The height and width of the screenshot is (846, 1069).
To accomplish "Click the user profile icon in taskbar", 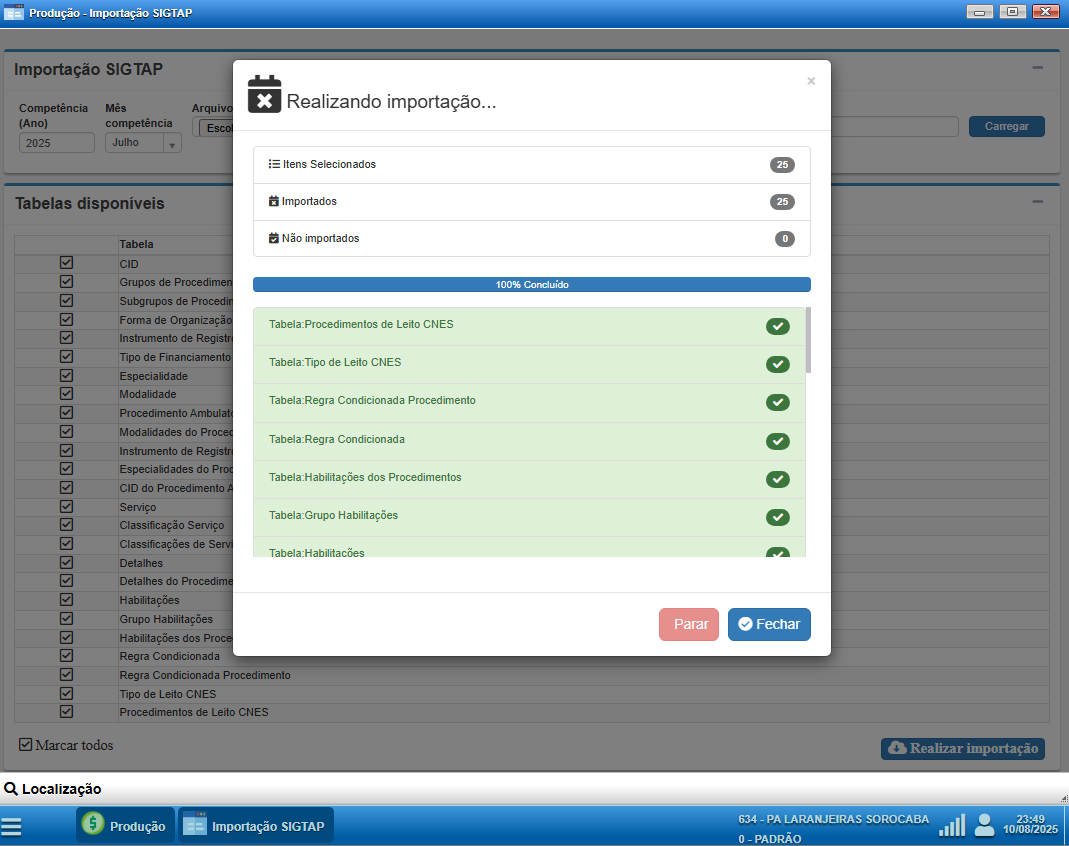I will coord(984,825).
